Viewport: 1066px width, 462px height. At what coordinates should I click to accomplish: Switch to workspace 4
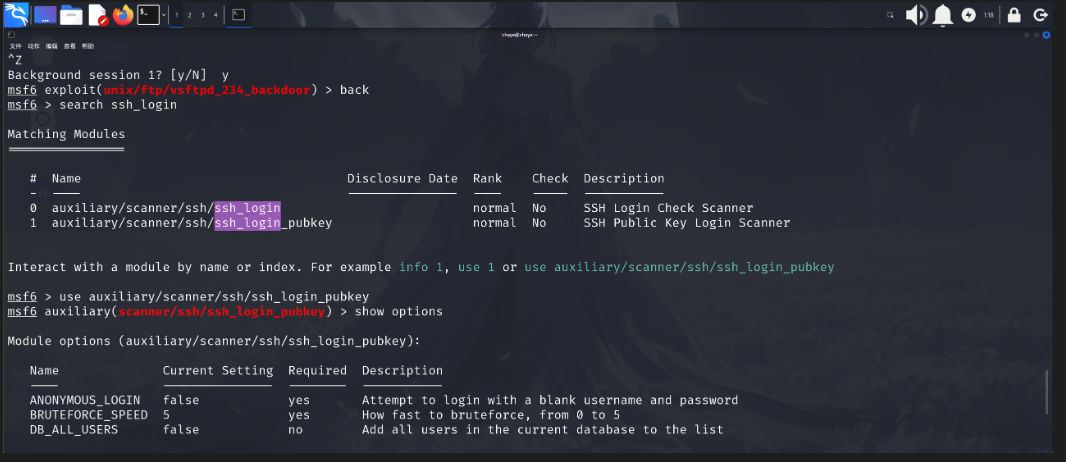(x=216, y=15)
